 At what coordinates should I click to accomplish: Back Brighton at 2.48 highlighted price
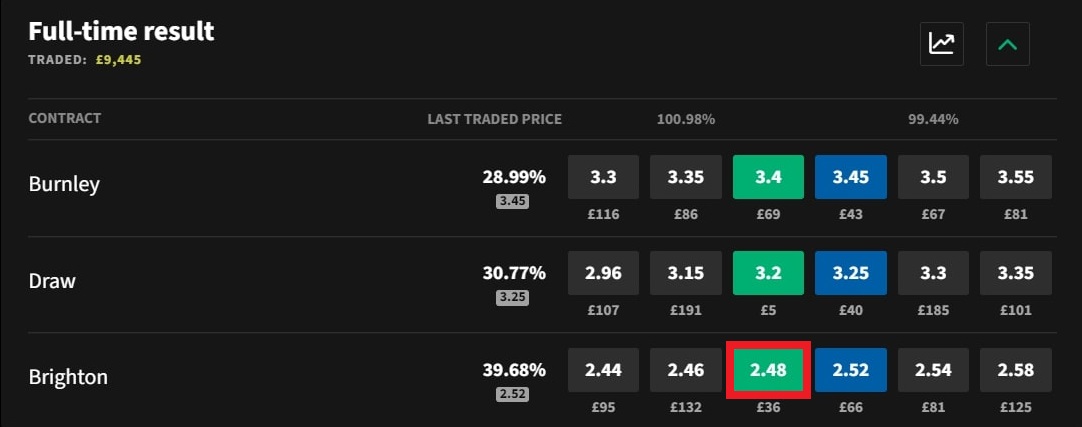coord(768,370)
